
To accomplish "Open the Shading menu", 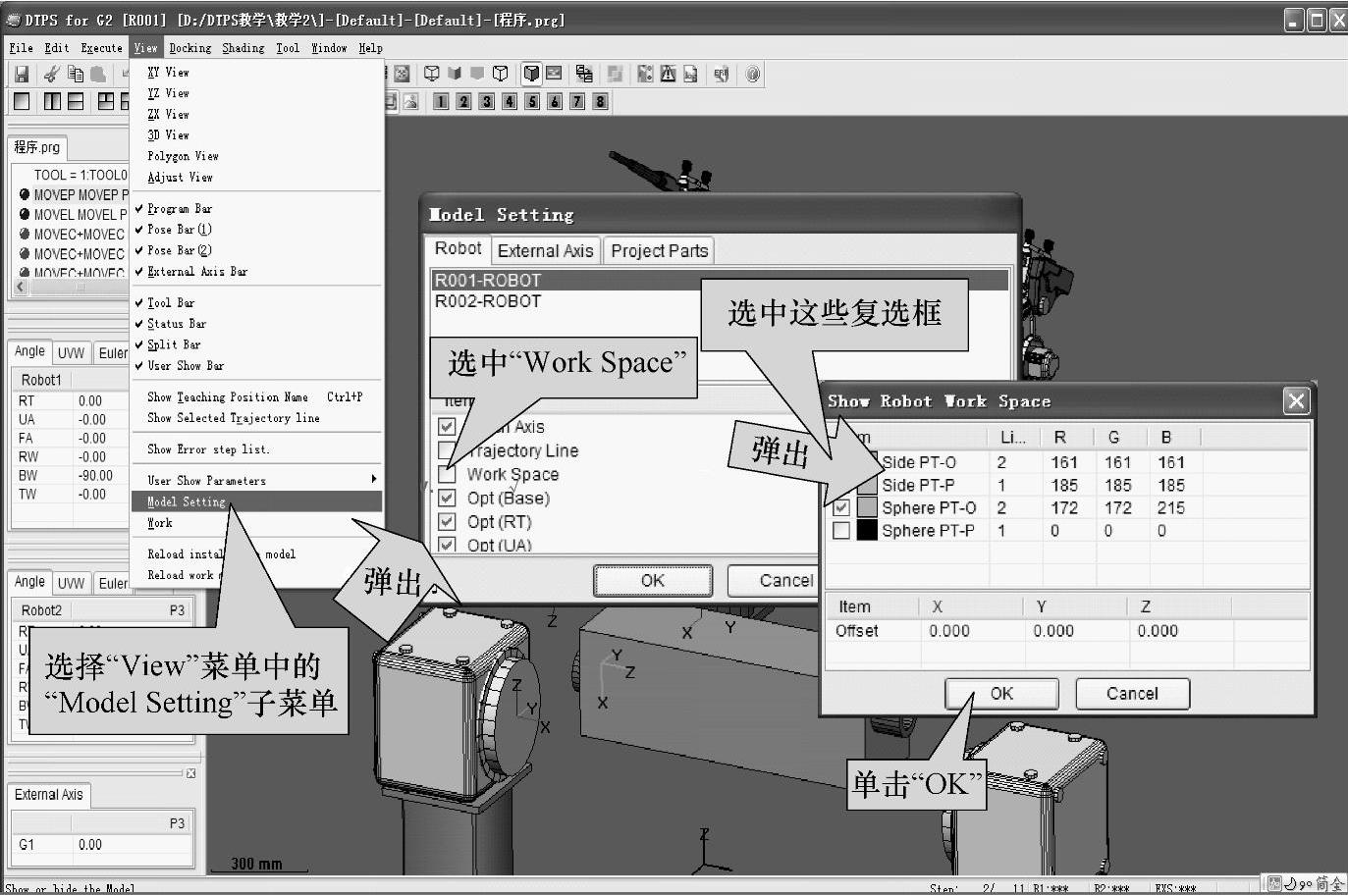I will coord(243,47).
